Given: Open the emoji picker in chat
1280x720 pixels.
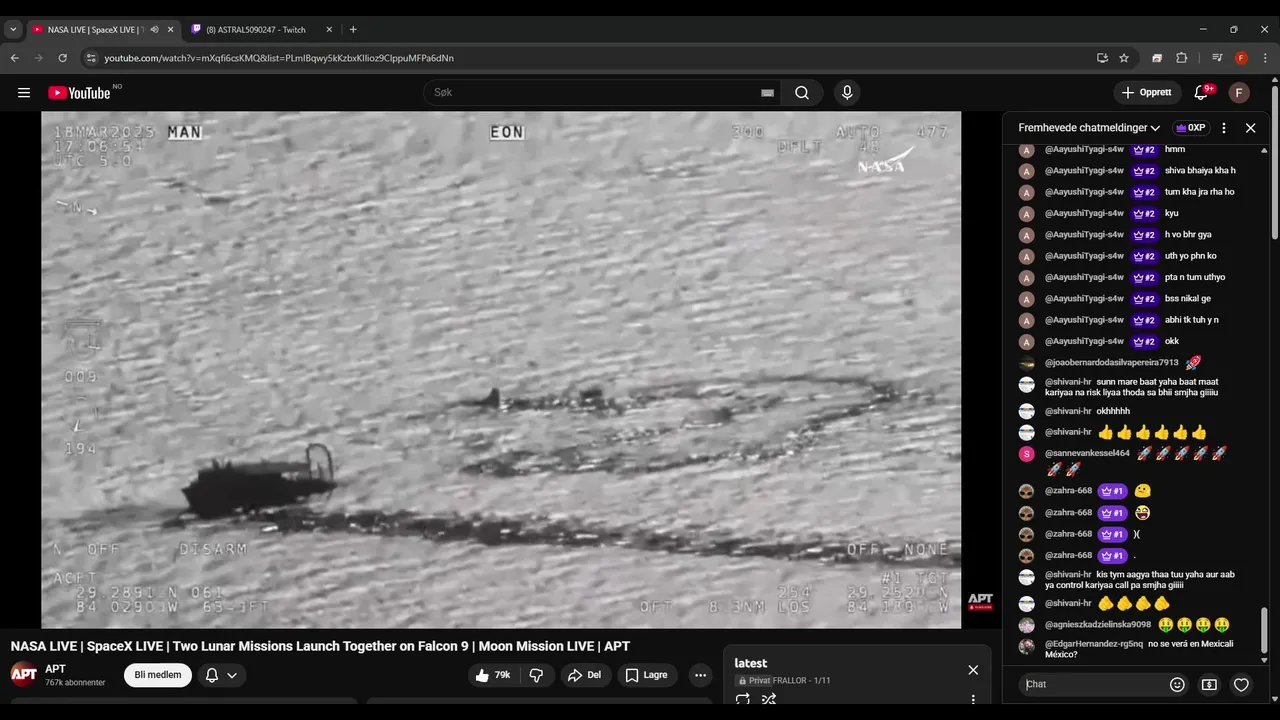Looking at the screenshot, I should pyautogui.click(x=1177, y=685).
